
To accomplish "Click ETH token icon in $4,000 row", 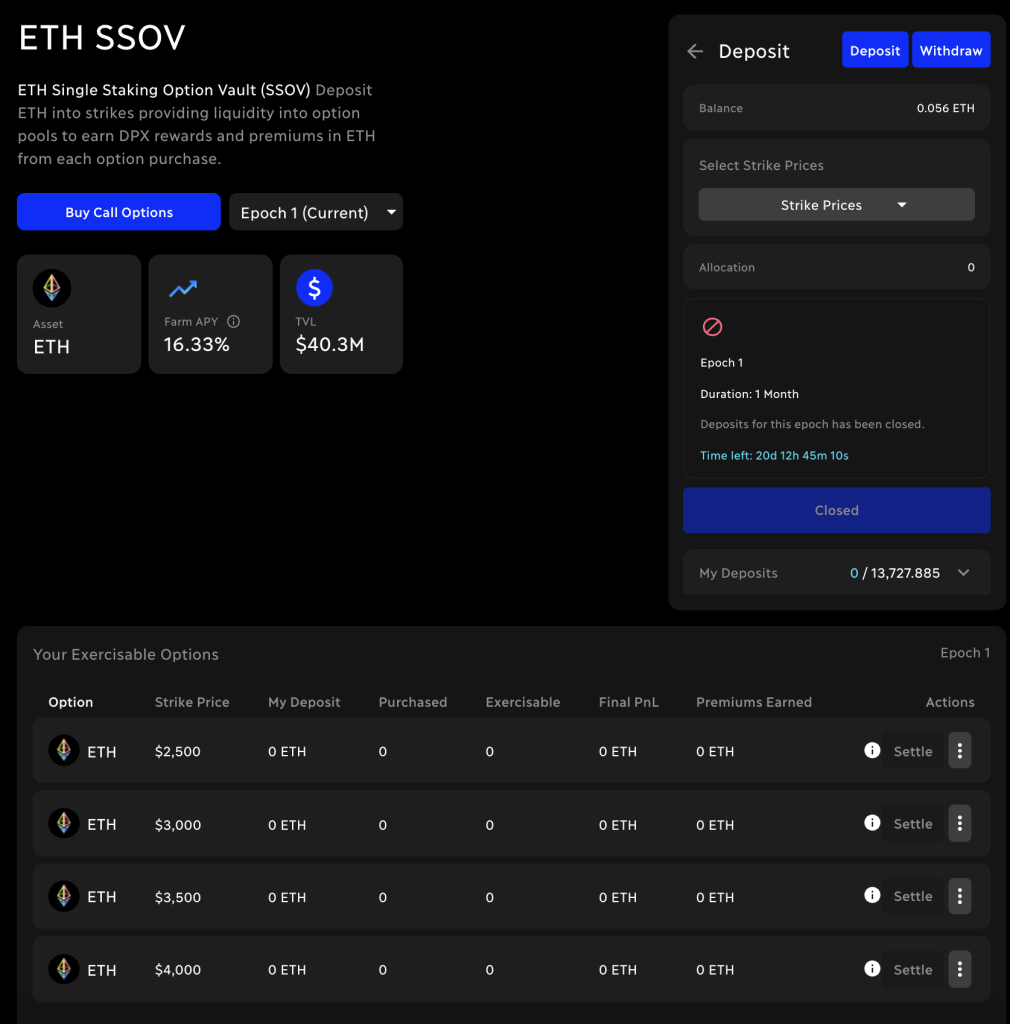I will 64,969.
